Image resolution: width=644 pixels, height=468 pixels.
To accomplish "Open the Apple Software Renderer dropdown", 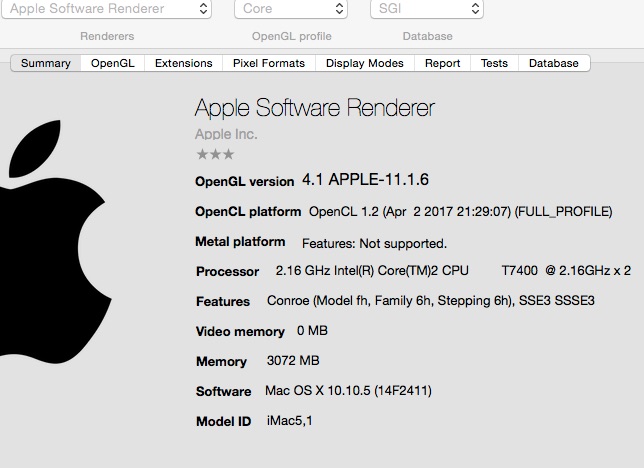I will (x=107, y=9).
